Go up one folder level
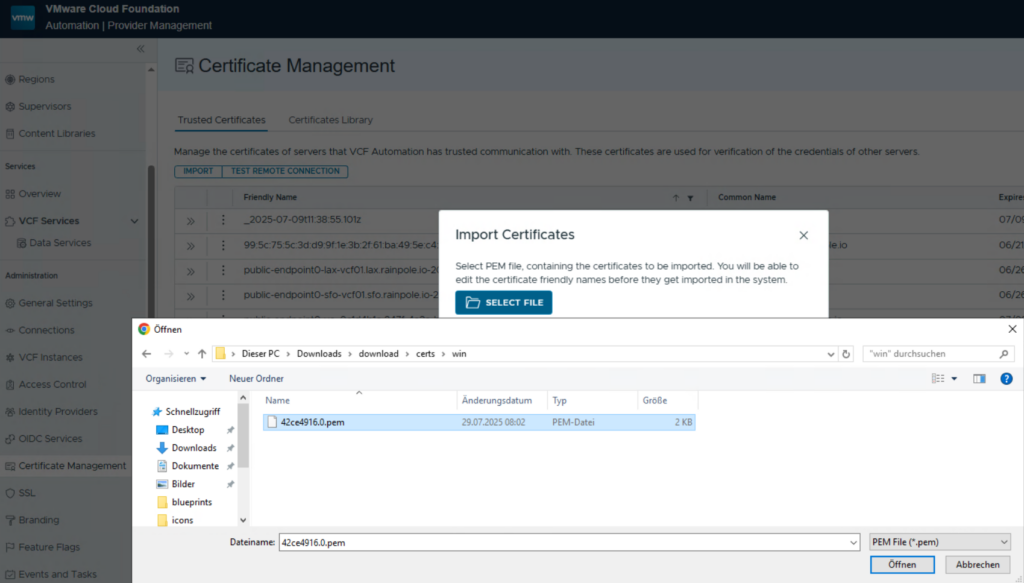This screenshot has width=1024, height=583. (x=202, y=354)
